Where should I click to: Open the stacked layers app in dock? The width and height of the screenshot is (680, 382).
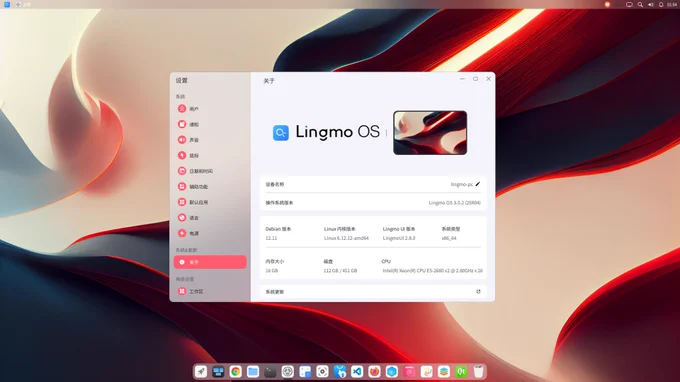(x=444, y=372)
